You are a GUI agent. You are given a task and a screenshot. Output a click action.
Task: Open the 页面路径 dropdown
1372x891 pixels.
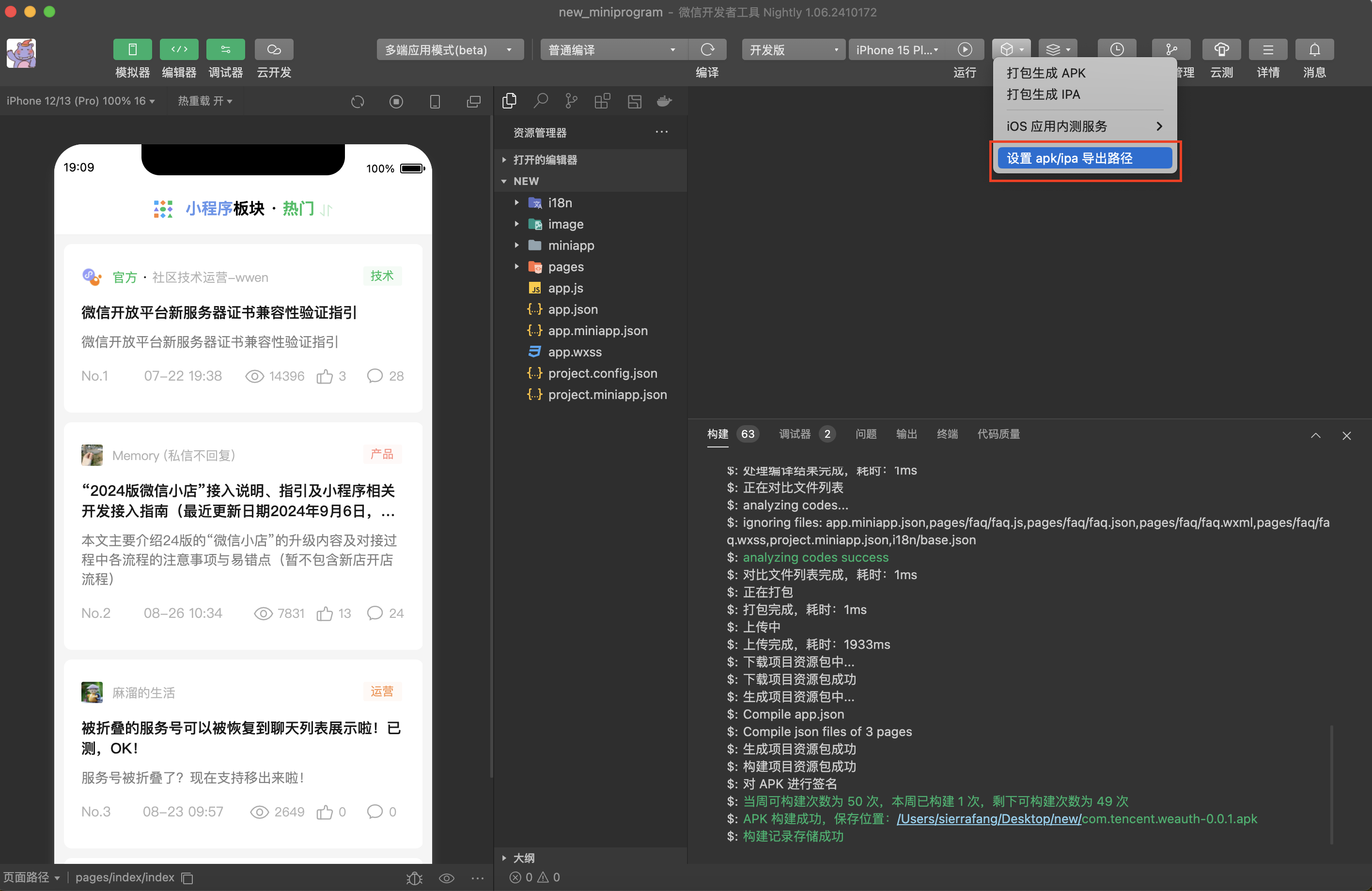pos(31,877)
